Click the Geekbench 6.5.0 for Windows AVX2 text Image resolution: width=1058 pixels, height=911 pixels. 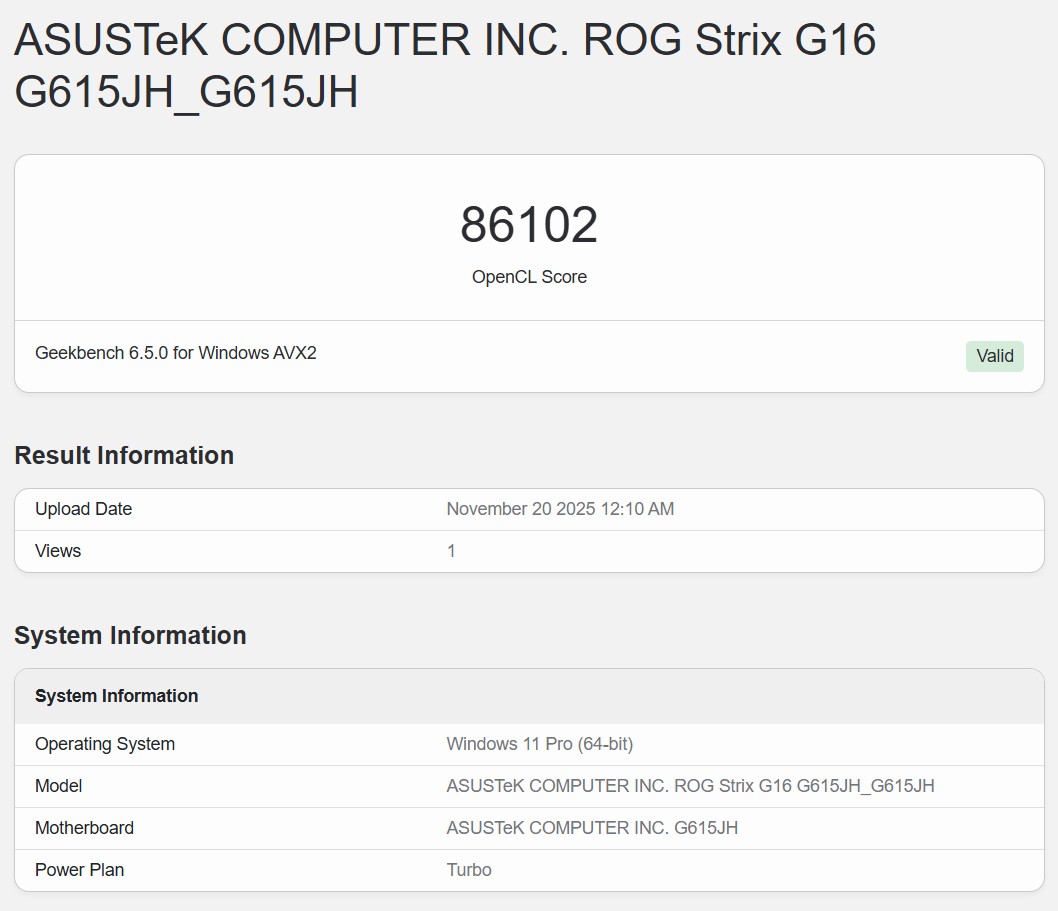coord(176,353)
